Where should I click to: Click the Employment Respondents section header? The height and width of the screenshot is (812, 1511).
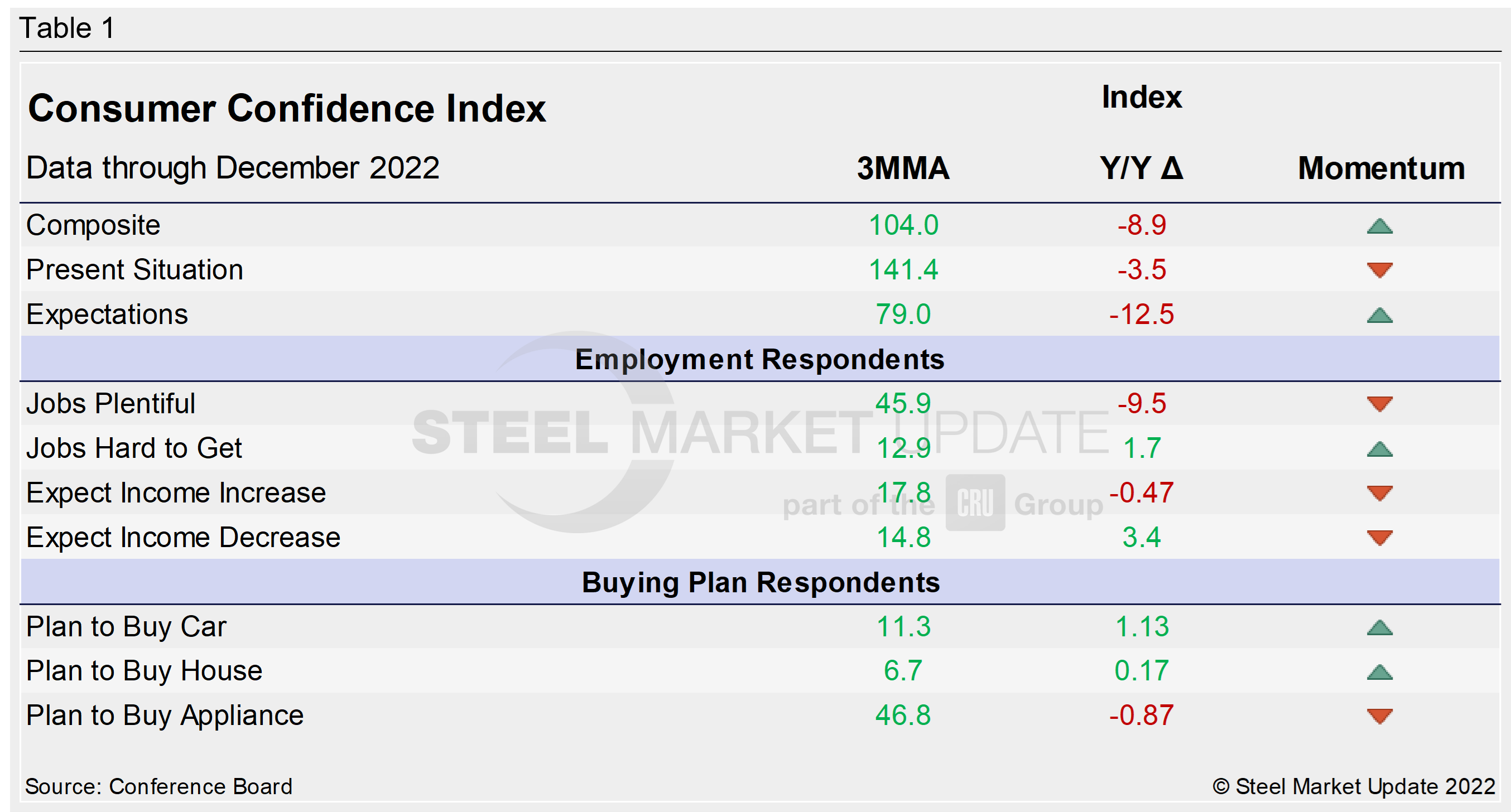[759, 359]
